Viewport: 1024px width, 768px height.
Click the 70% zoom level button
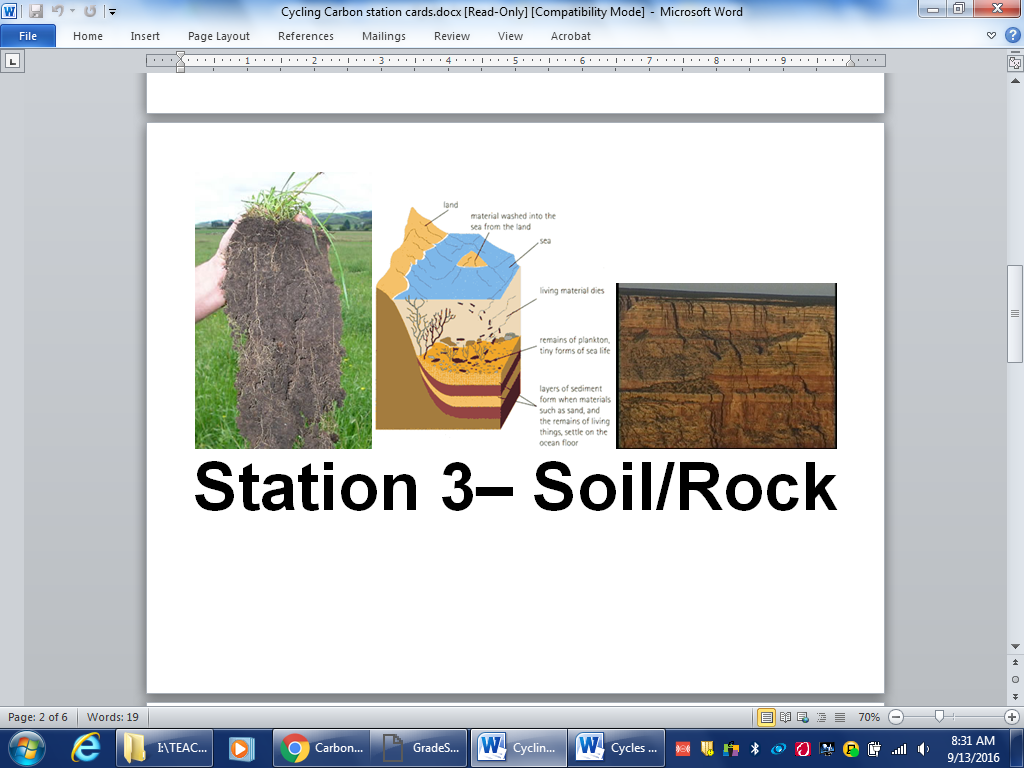click(869, 717)
